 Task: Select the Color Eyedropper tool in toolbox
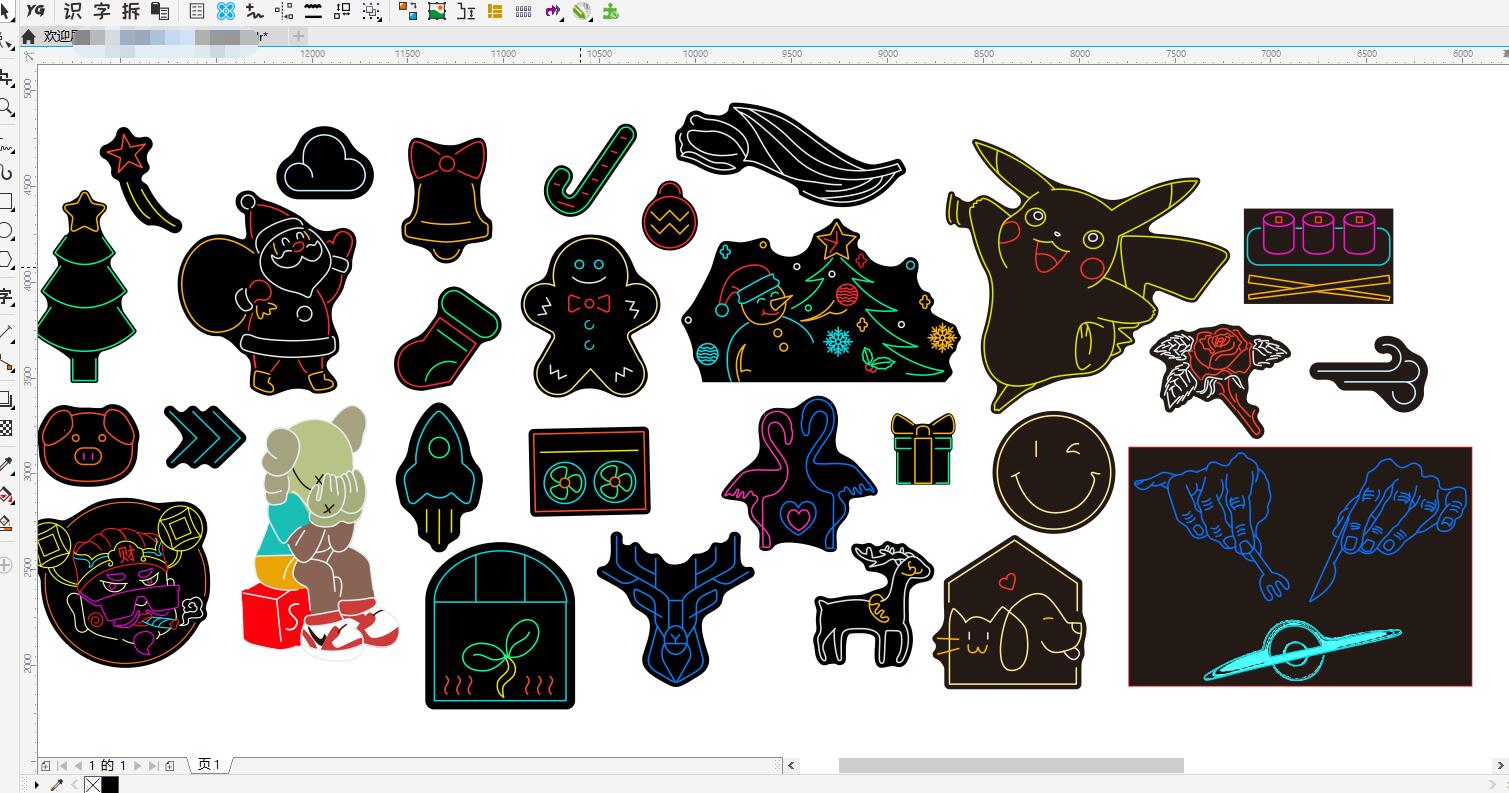[x=7, y=465]
